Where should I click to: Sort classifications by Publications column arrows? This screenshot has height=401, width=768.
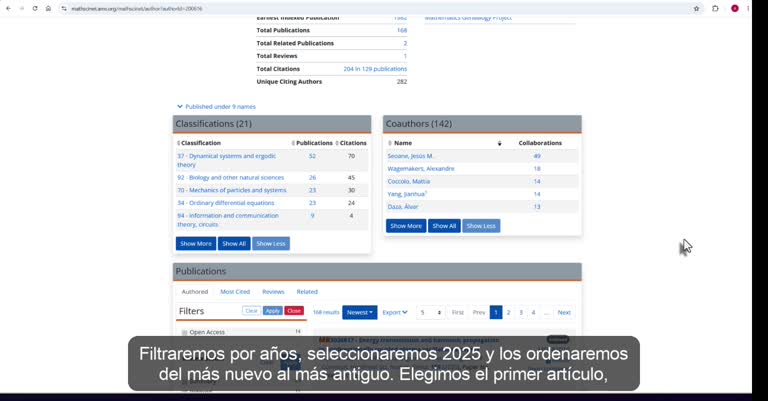pyautogui.click(x=293, y=143)
